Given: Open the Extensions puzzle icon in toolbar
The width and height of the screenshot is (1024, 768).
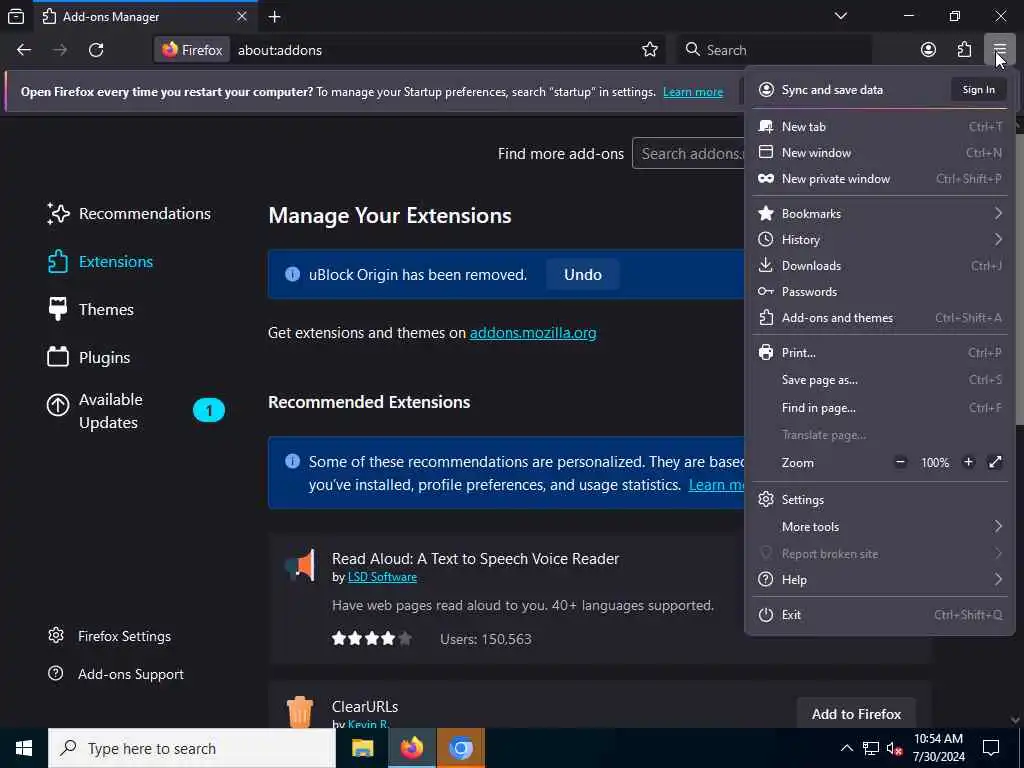Looking at the screenshot, I should 964,50.
